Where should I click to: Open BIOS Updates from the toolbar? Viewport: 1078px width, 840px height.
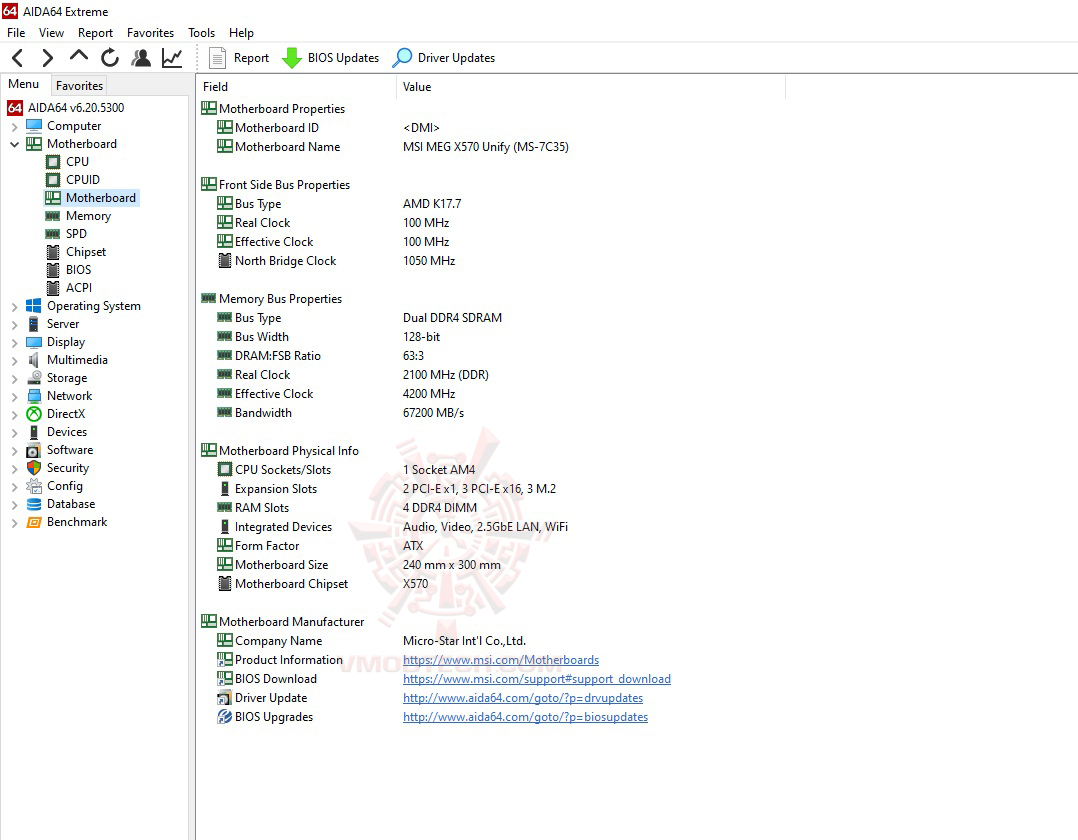pos(330,57)
